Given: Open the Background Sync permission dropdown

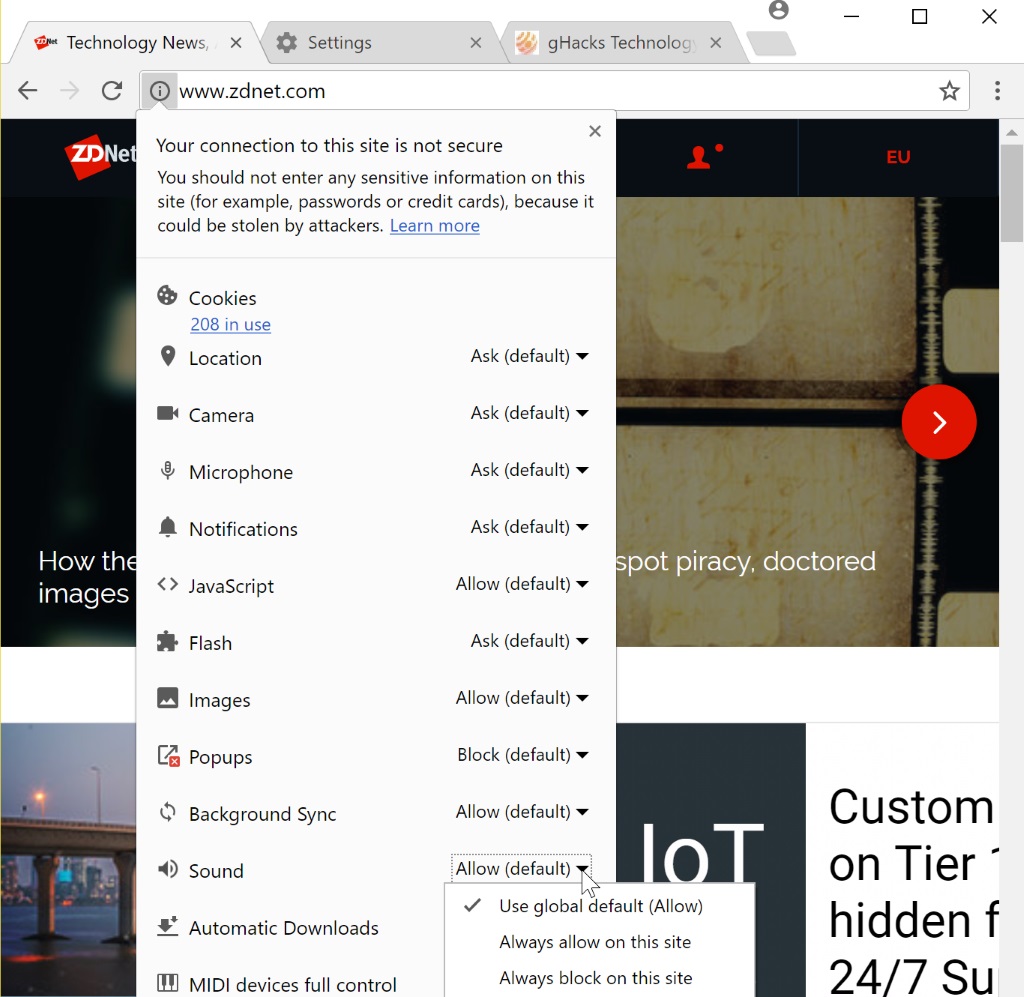Looking at the screenshot, I should [x=522, y=812].
